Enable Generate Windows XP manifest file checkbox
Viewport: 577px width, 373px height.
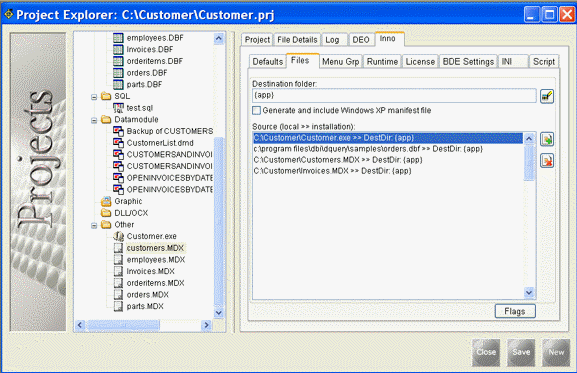(256, 110)
